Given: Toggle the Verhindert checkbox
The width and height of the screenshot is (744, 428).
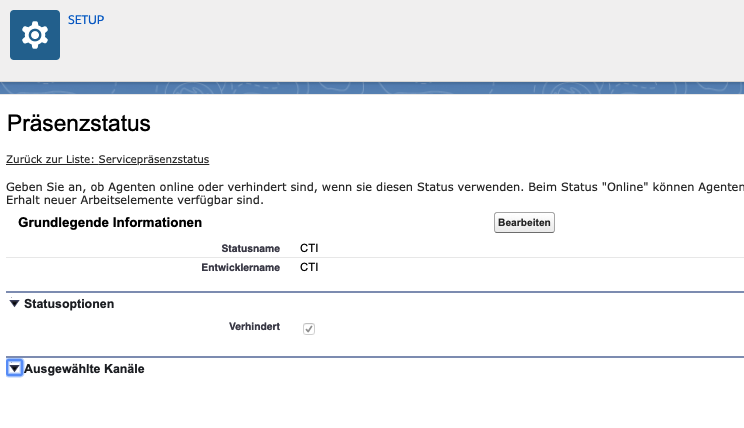Looking at the screenshot, I should click(x=309, y=328).
